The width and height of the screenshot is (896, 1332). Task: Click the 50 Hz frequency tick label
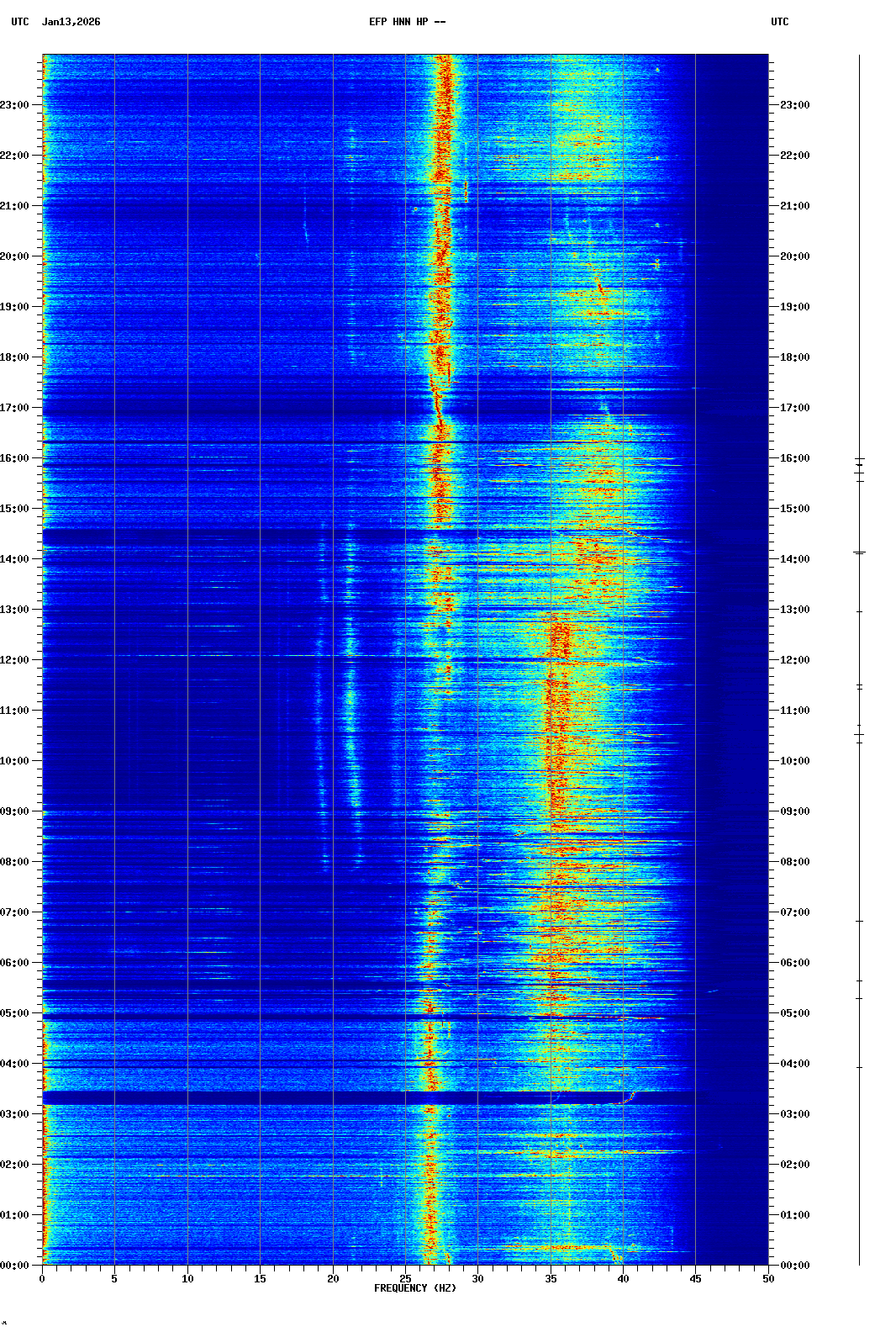coord(768,1278)
